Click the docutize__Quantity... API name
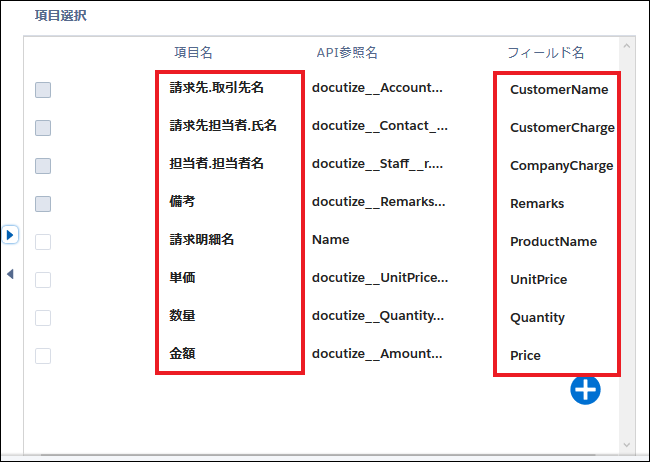Screen dimensions: 650x462 [378, 316]
